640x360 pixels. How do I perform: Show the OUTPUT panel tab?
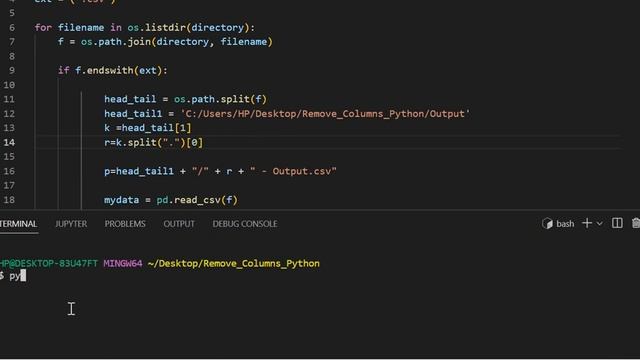tap(179, 224)
